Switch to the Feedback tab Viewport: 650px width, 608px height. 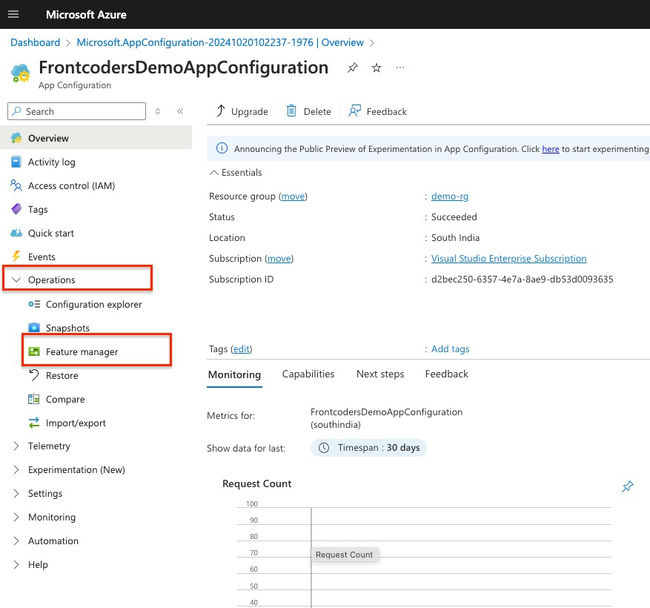[x=446, y=374]
